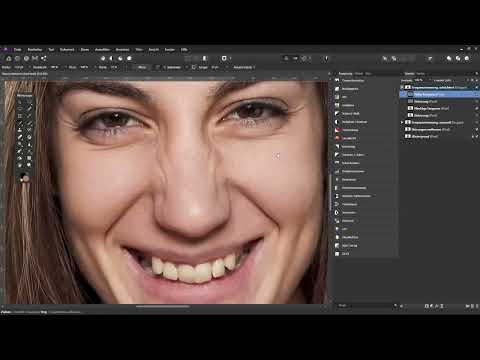The width and height of the screenshot is (480, 360).
Task: Add a Tontrennung adjustment
Action: (365, 130)
